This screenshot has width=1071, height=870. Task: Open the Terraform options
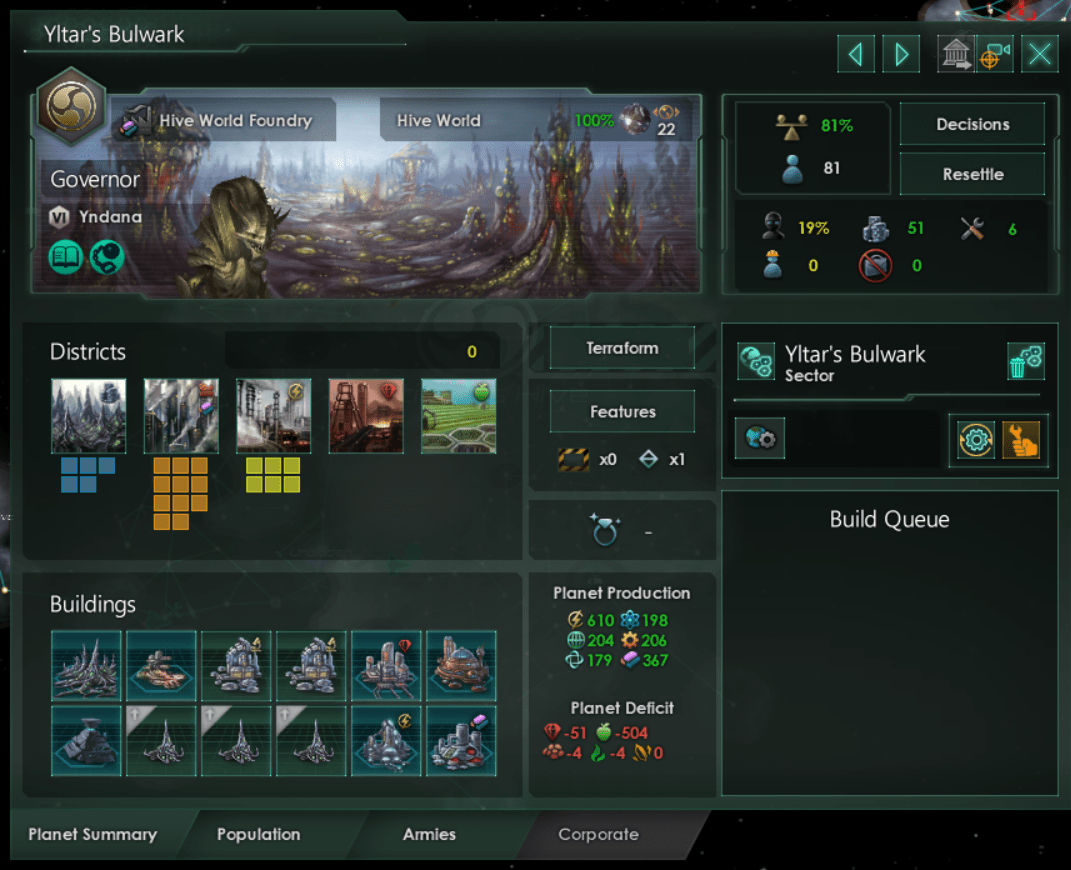[622, 348]
